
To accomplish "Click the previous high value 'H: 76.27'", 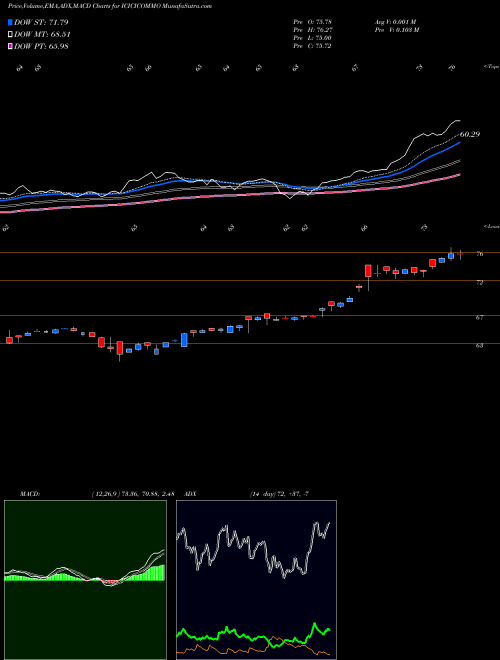I will pyautogui.click(x=319, y=30).
